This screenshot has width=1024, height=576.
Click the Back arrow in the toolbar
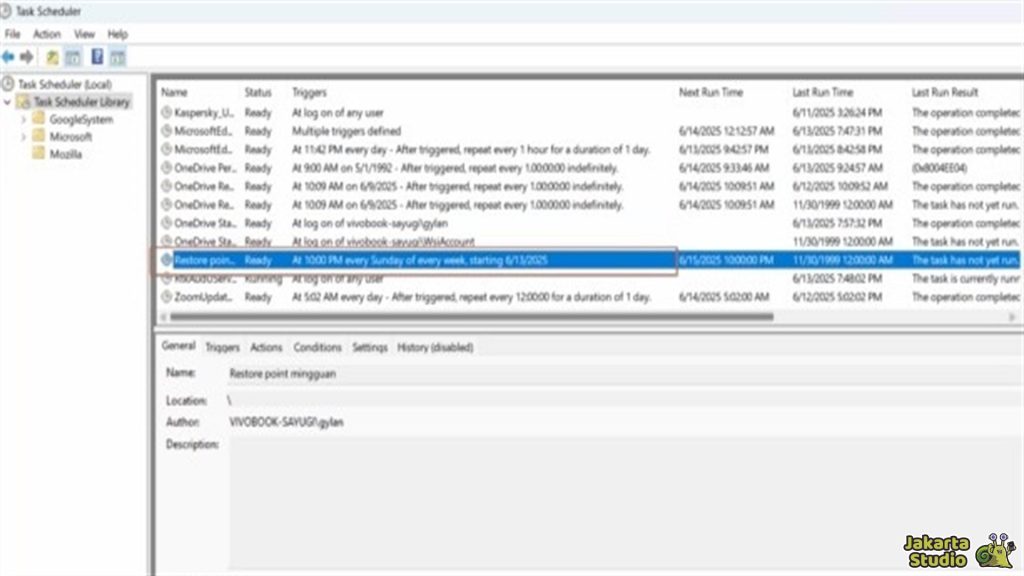[x=8, y=57]
